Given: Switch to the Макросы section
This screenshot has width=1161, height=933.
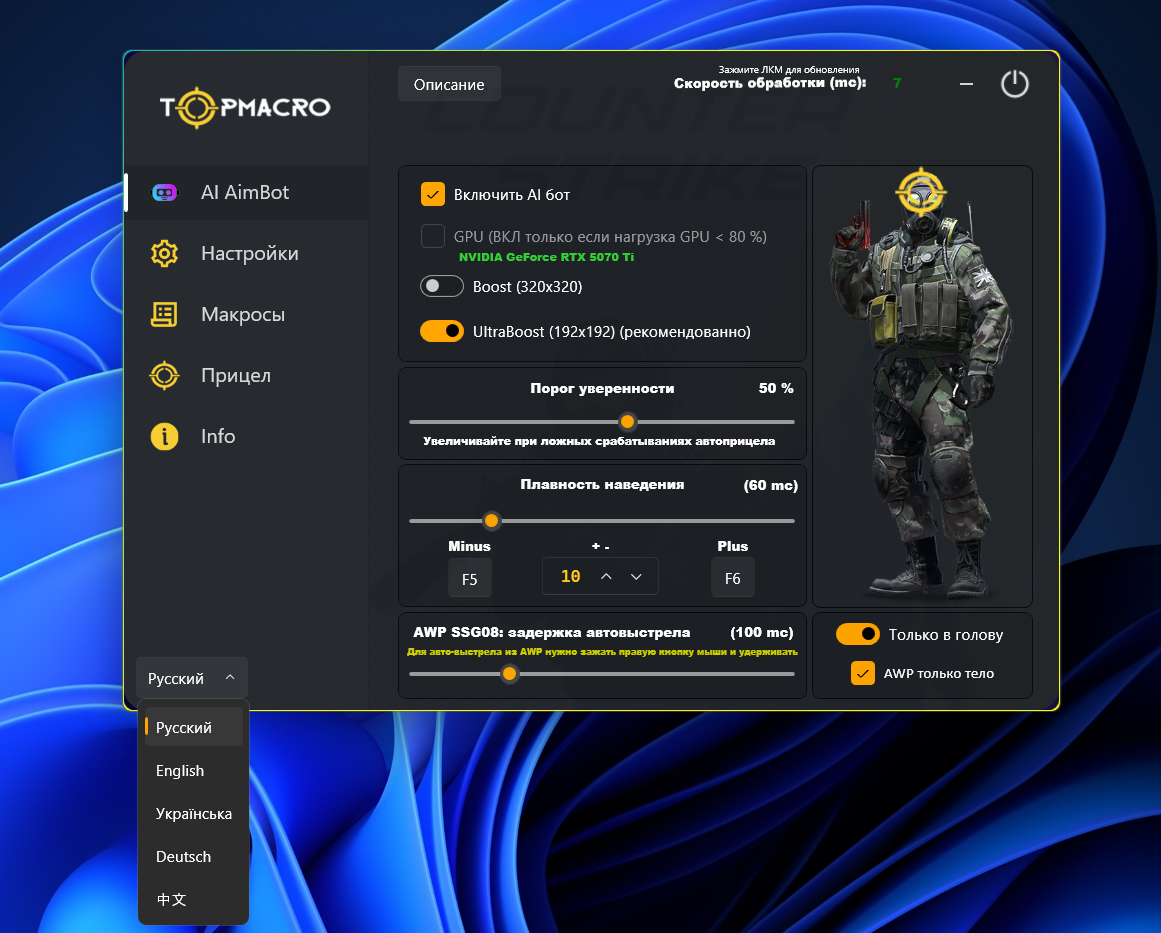Looking at the screenshot, I should tap(247, 315).
